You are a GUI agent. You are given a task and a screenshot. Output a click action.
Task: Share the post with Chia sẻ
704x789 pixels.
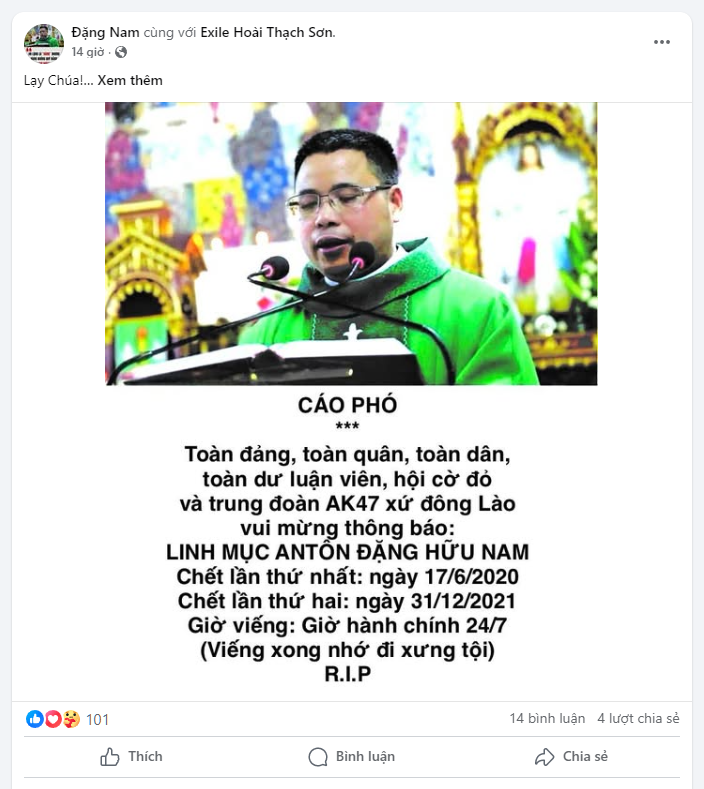(x=571, y=756)
